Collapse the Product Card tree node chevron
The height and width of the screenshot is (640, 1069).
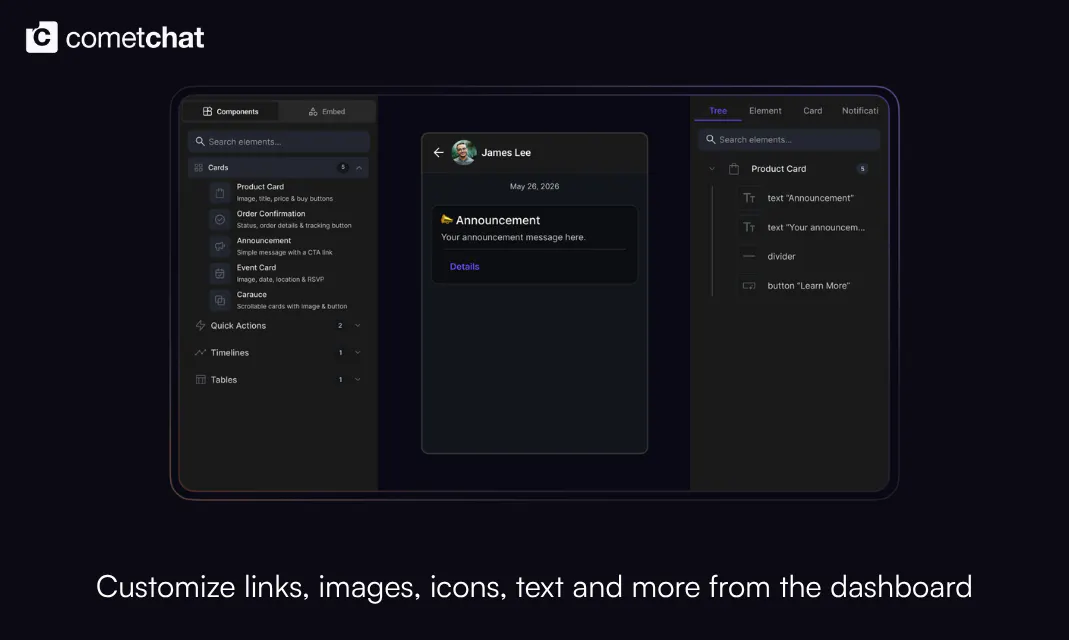(712, 169)
